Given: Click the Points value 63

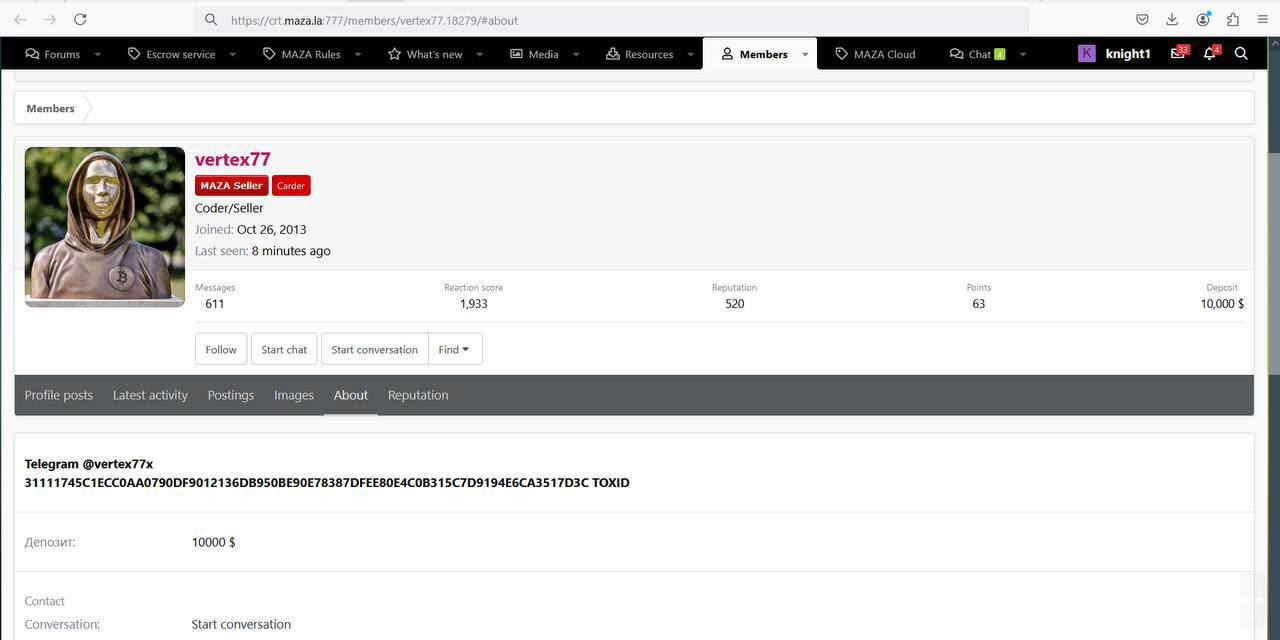Looking at the screenshot, I should tap(979, 304).
